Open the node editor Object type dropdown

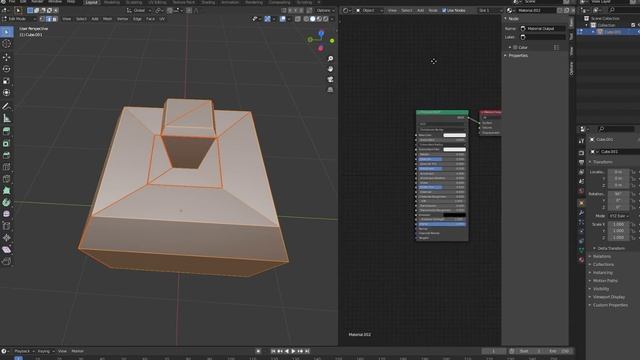369,10
